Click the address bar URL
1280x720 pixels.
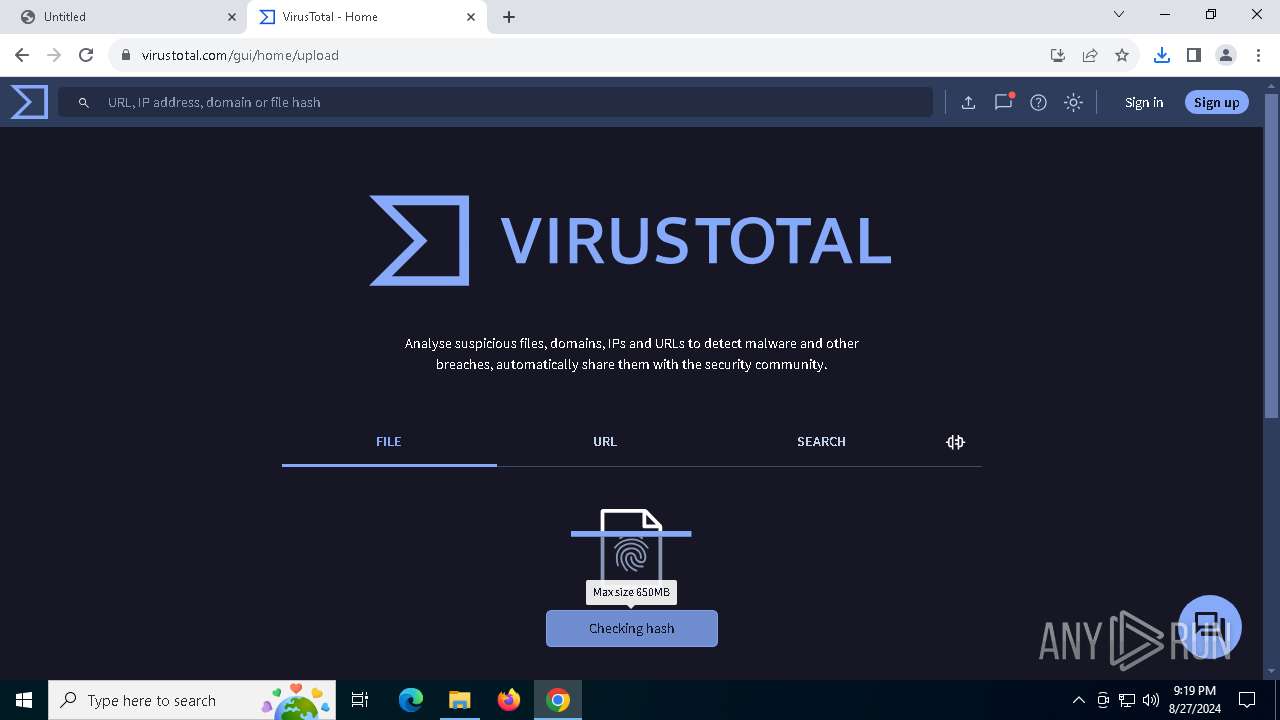click(x=240, y=55)
